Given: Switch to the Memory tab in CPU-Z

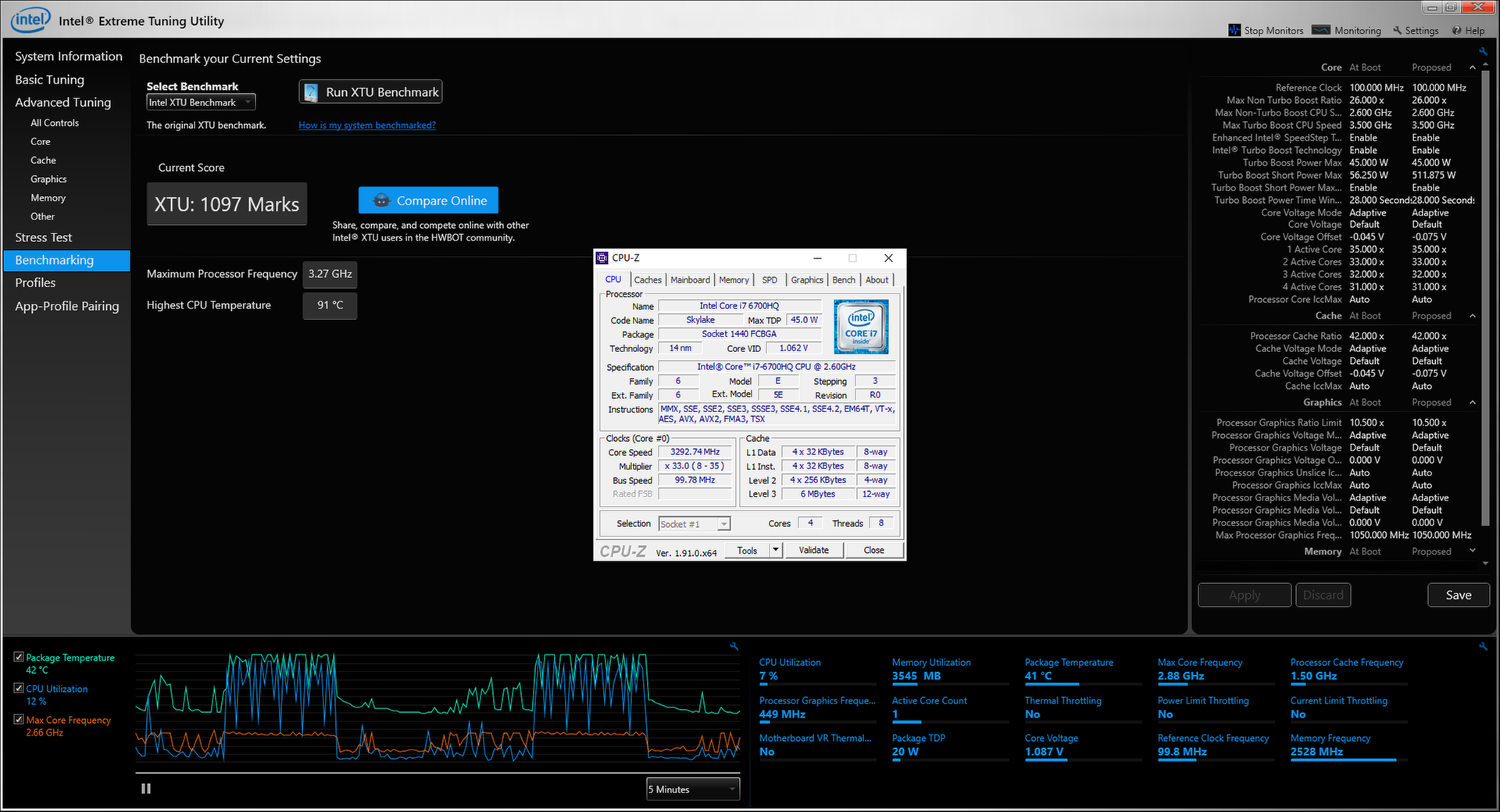Looking at the screenshot, I should pos(734,280).
